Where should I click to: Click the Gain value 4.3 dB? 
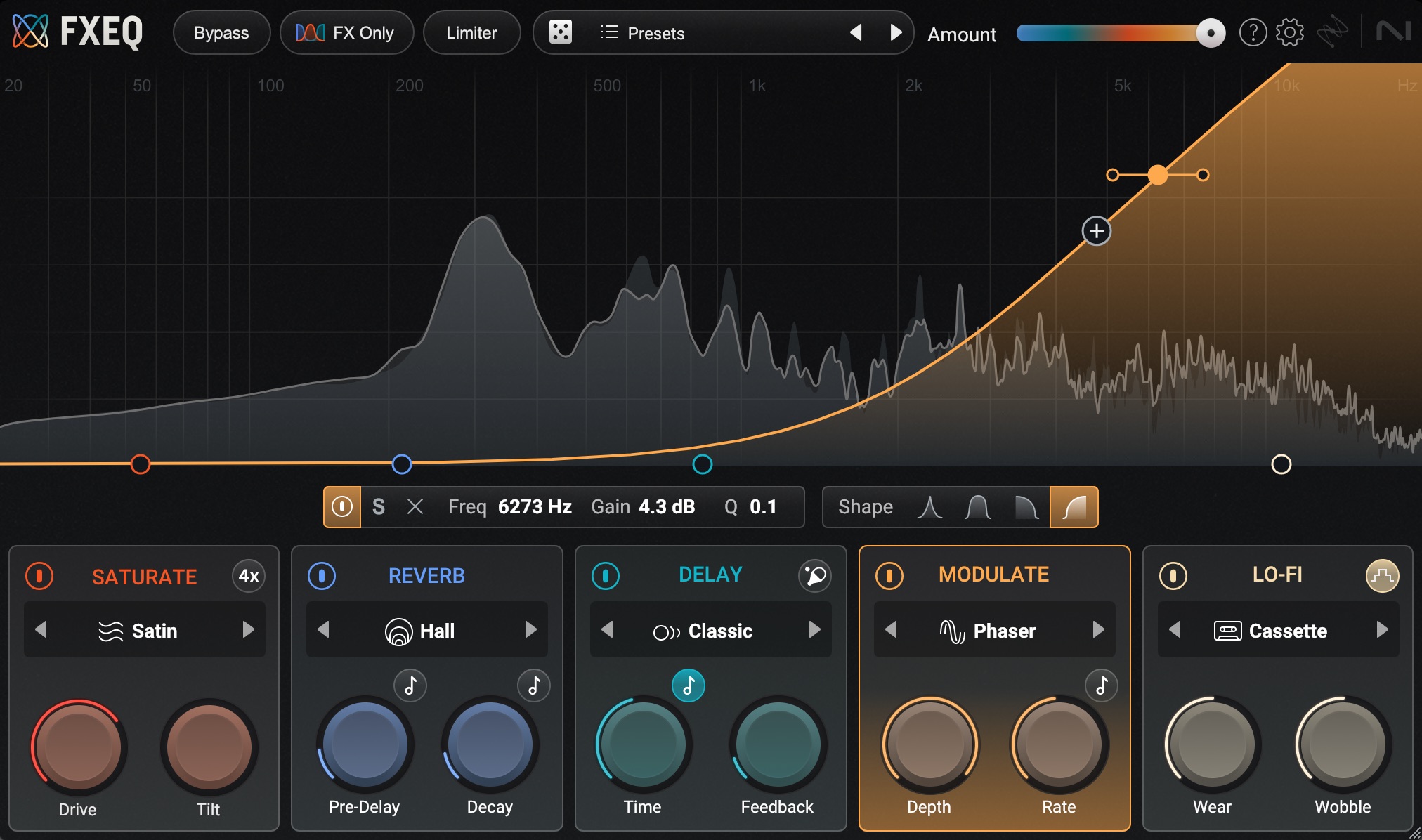coord(667,506)
